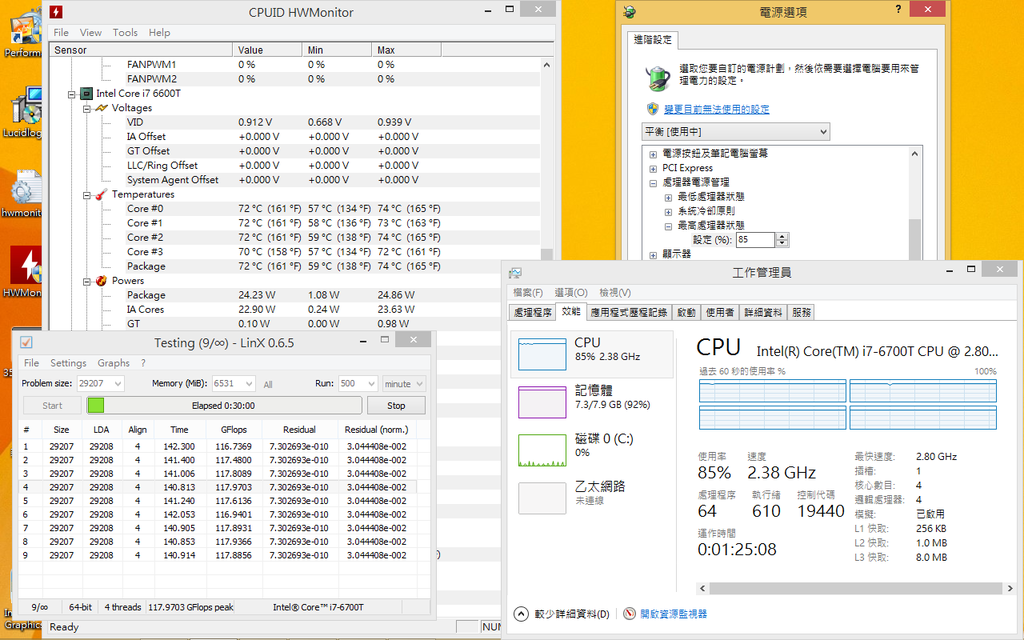
Task: Expand the PCI Express power setting
Action: [x=653, y=168]
